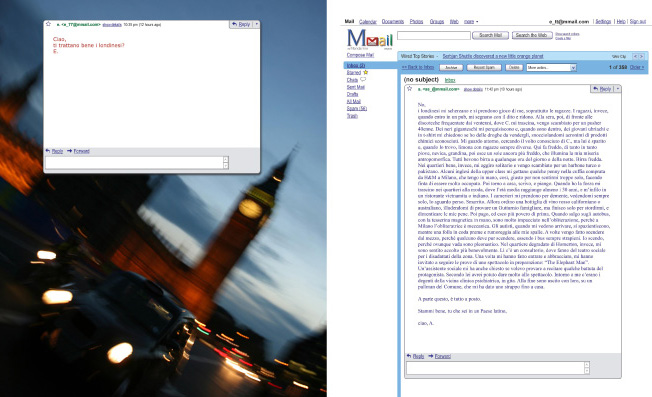Star the message in the left floating email

(48, 24)
